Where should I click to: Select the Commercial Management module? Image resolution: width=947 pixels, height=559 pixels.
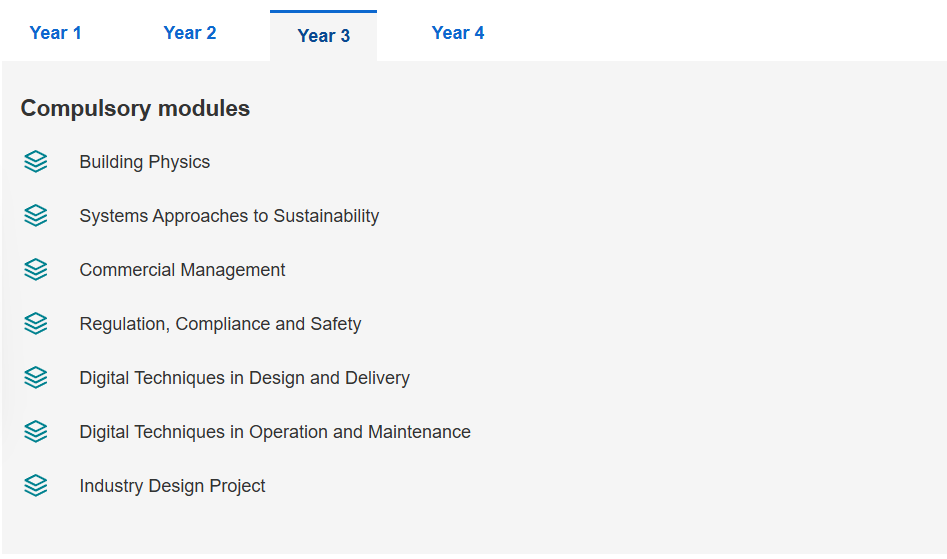[182, 270]
